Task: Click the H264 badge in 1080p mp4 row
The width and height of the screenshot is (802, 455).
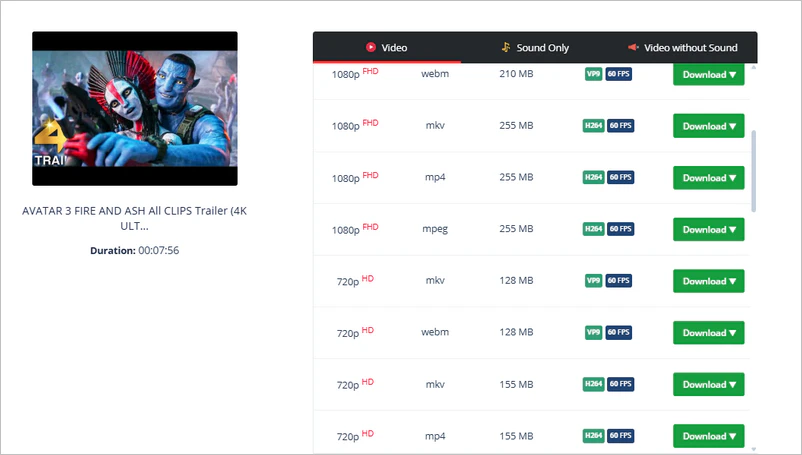Action: [593, 177]
